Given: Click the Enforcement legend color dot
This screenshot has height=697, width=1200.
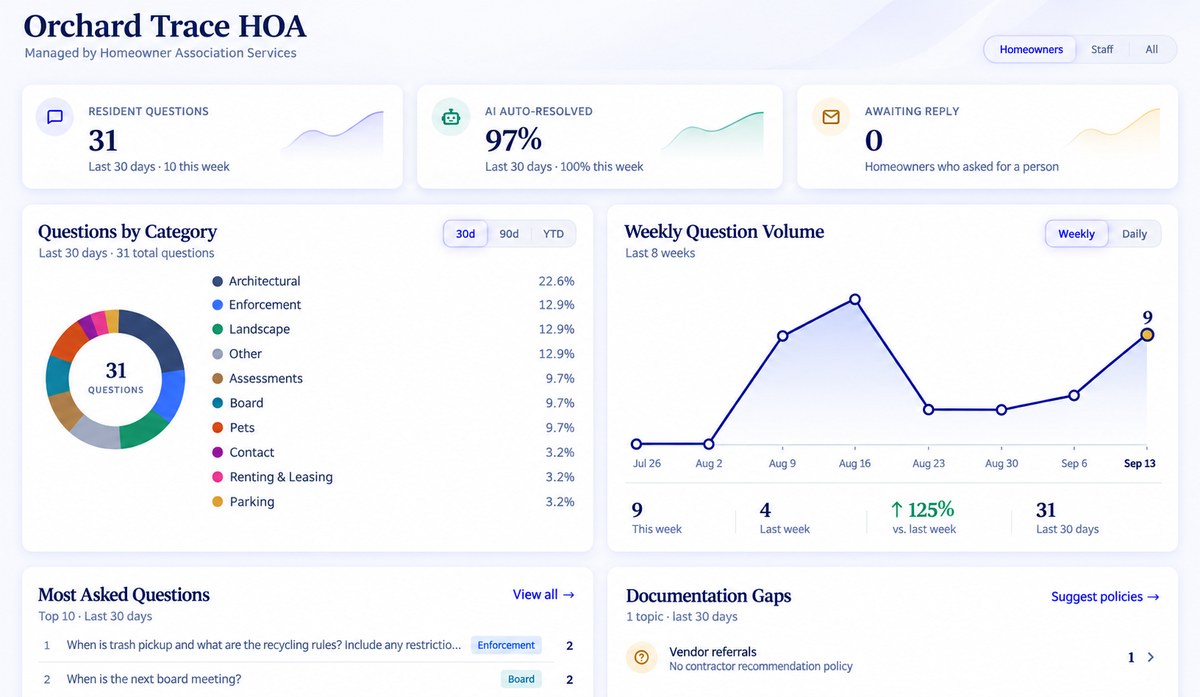Looking at the screenshot, I should click(x=217, y=305).
